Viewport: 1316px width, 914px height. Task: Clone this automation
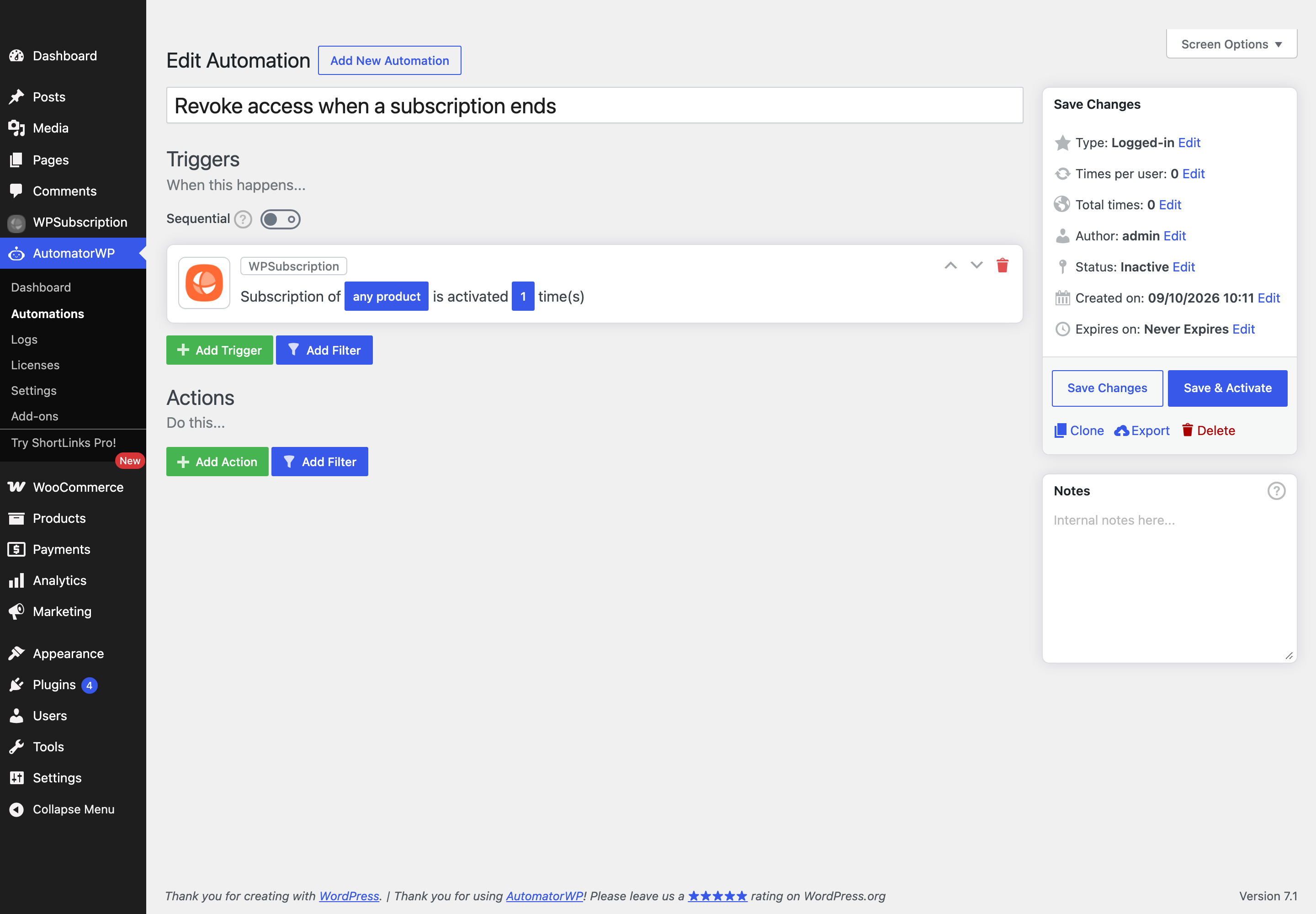pos(1079,430)
